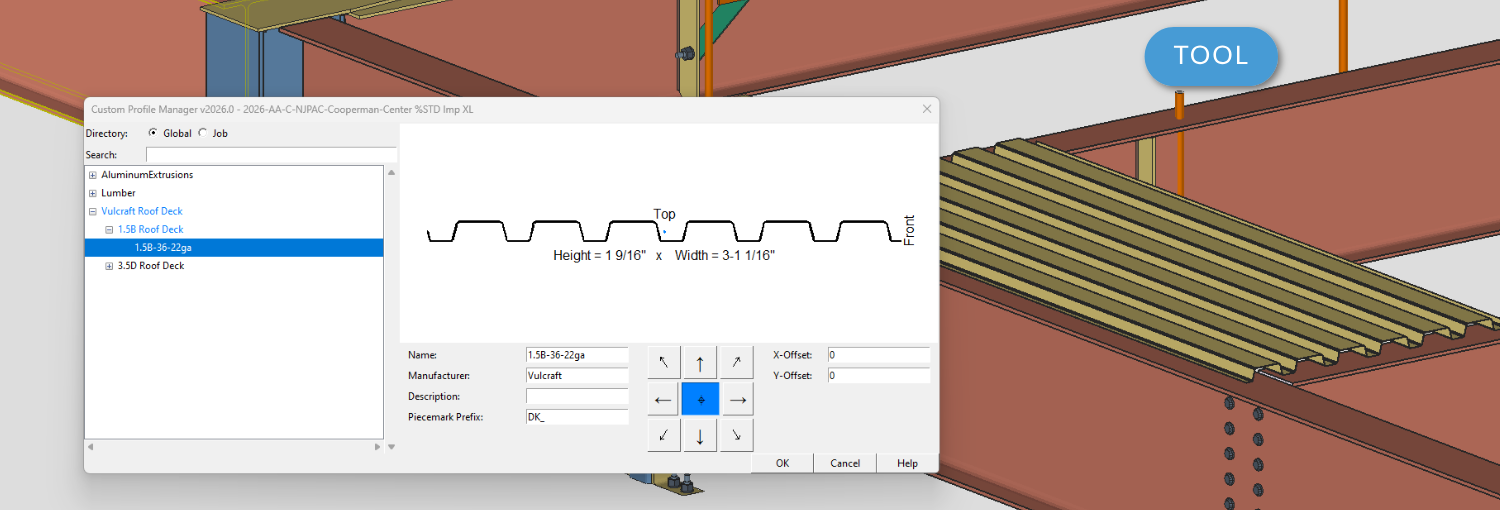Click the down-right arrow alignment button

coord(736,435)
